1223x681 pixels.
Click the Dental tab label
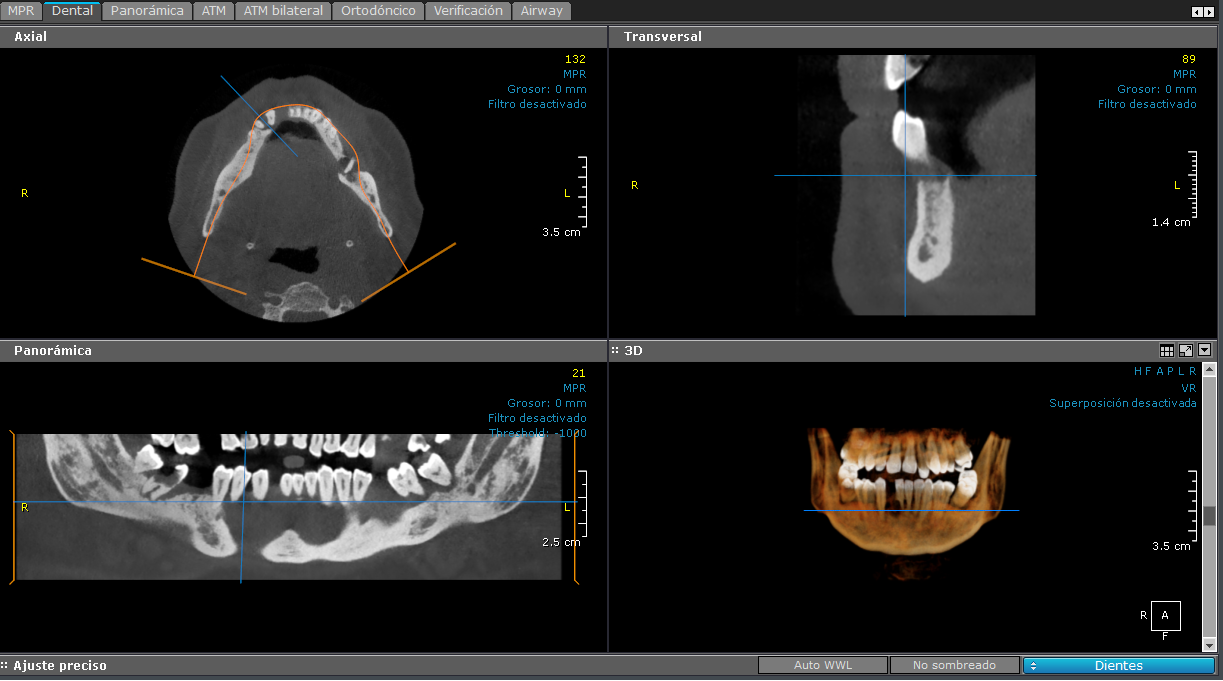(71, 11)
